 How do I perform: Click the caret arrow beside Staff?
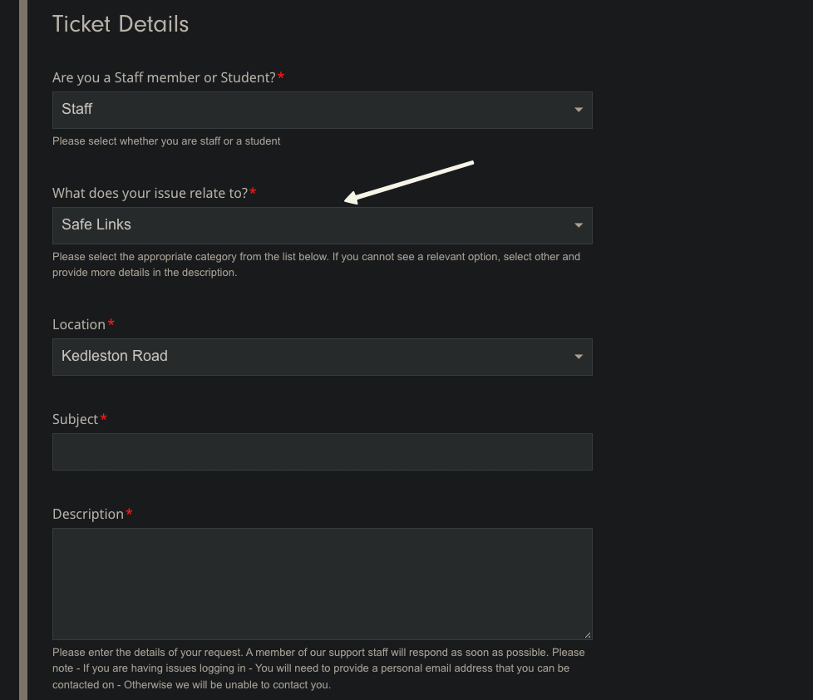pos(578,110)
